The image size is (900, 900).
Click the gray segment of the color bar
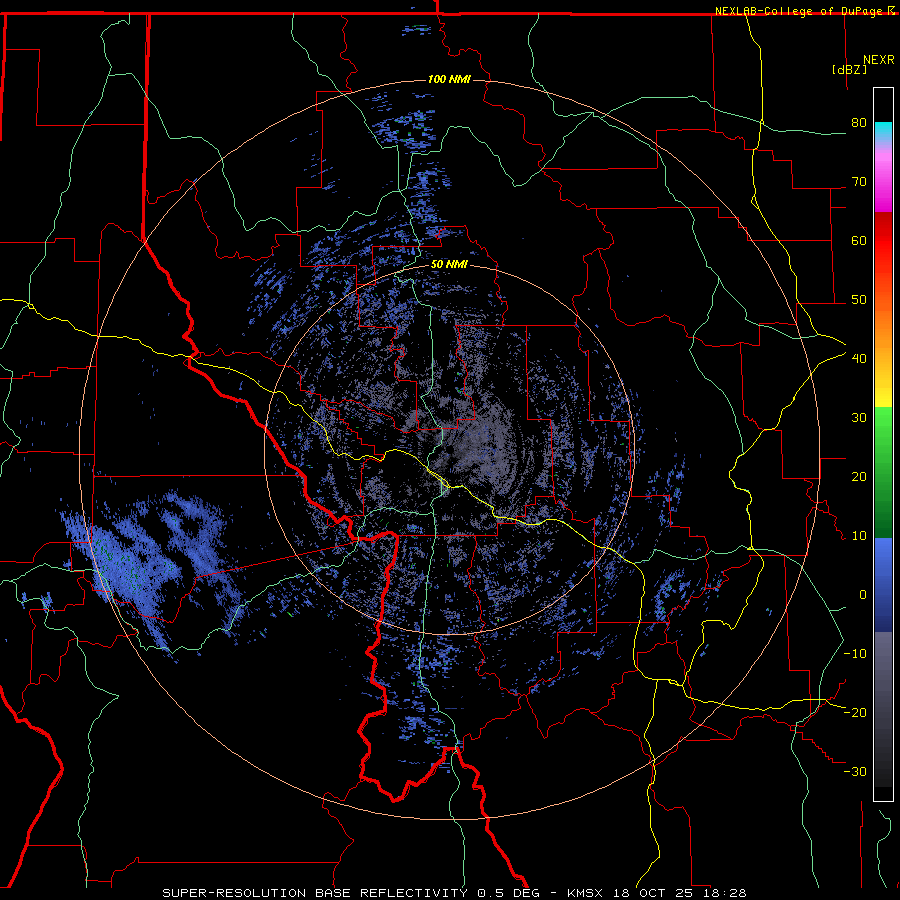coord(883,709)
